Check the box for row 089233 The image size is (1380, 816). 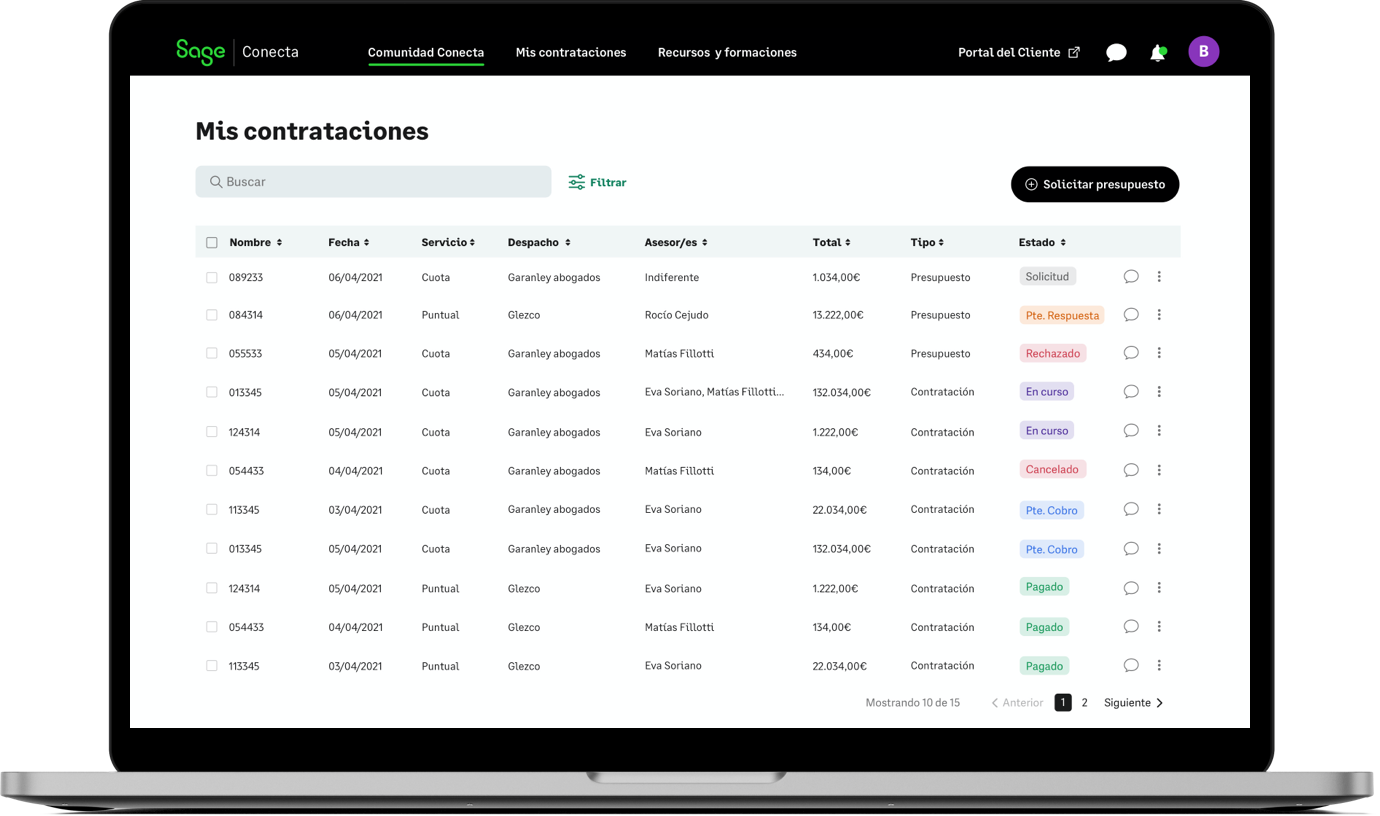coord(212,278)
